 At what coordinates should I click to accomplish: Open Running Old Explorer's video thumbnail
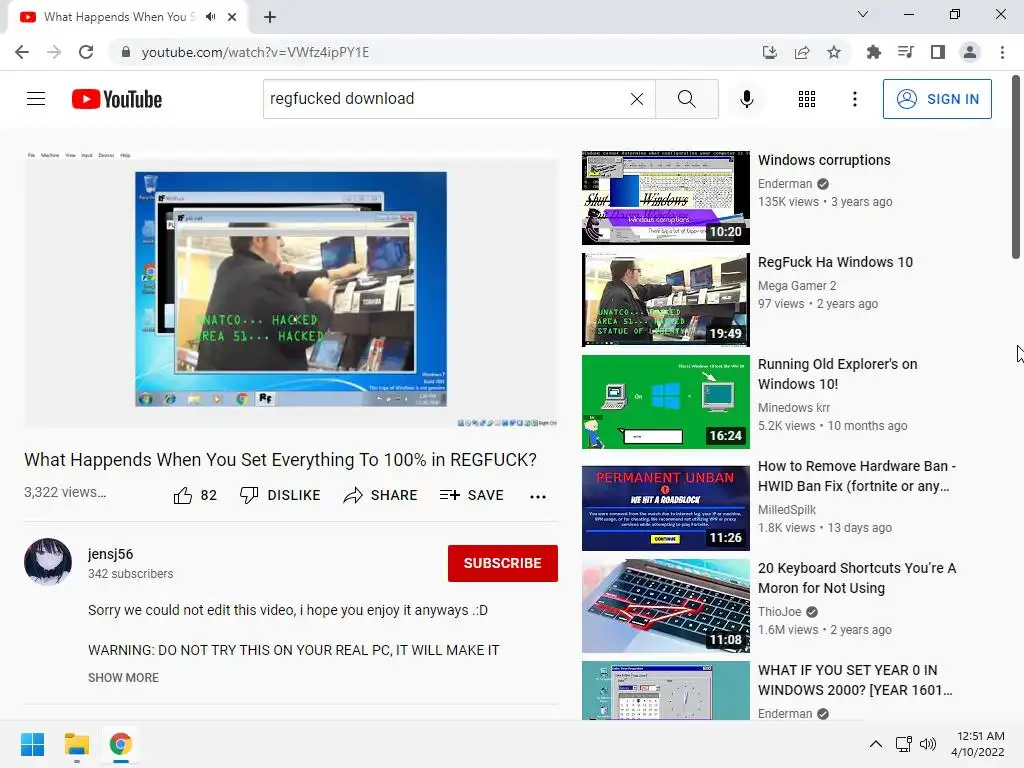665,402
